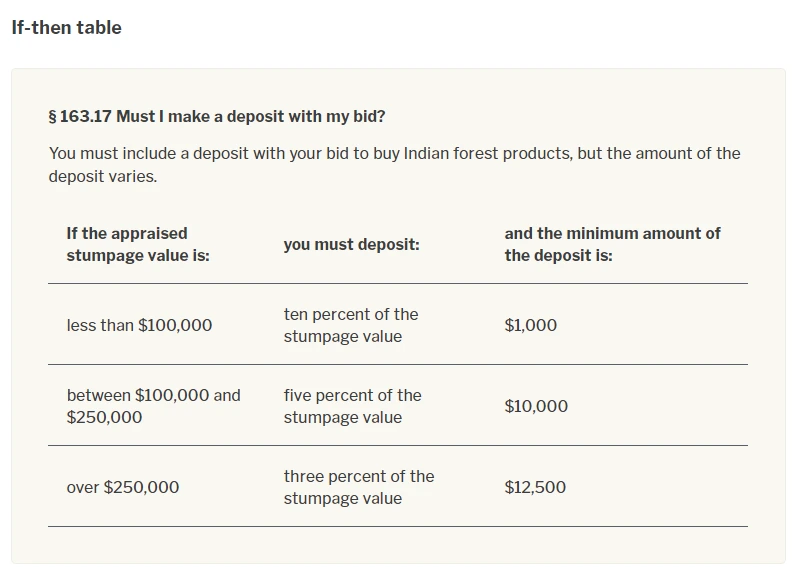Screen dimensions: 794x567
Task: Click 'five percent of the stumpage value'
Action: [352, 406]
